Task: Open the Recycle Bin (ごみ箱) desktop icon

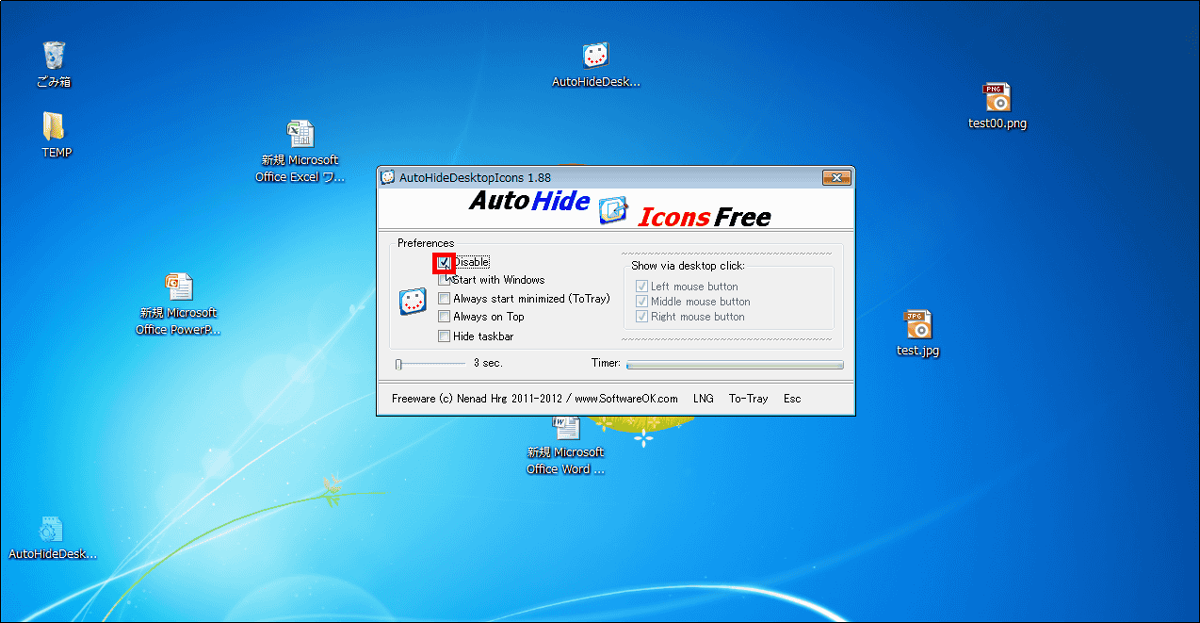Action: click(x=54, y=64)
